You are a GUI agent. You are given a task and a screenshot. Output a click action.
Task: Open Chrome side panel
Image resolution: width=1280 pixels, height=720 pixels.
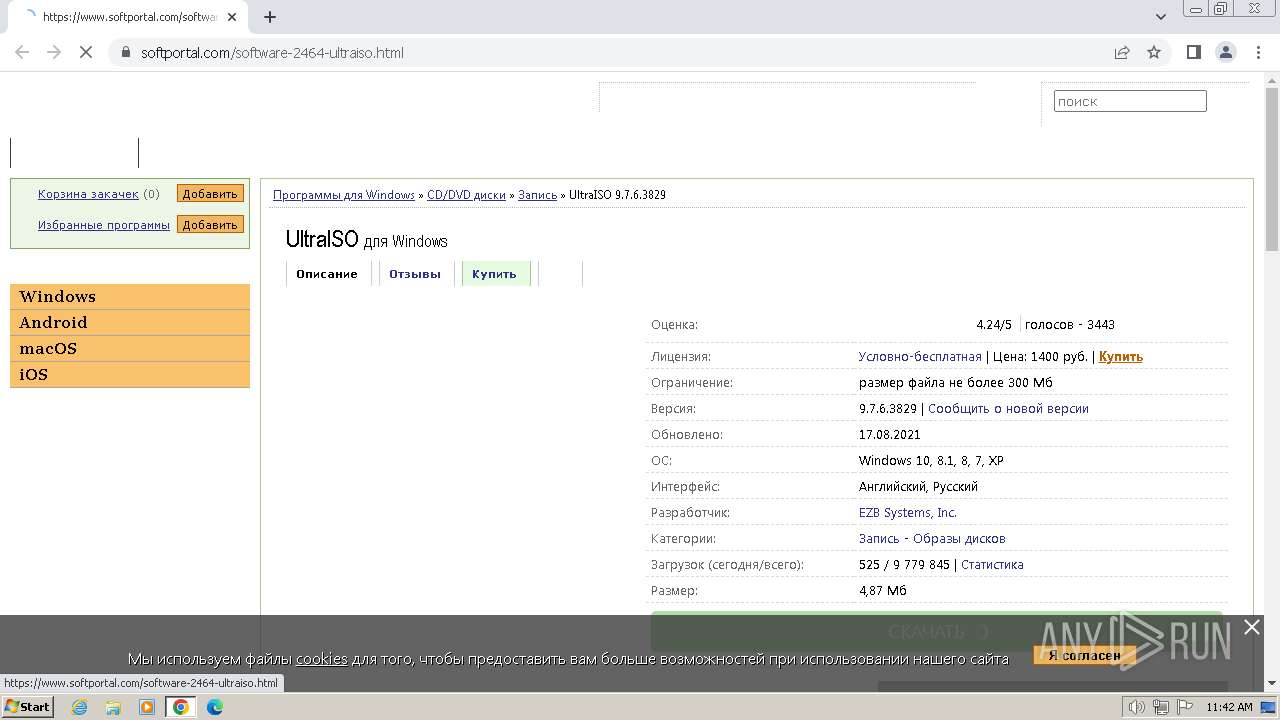coord(1193,52)
